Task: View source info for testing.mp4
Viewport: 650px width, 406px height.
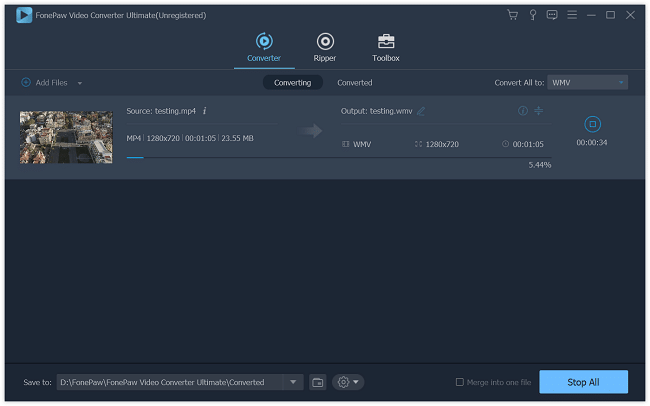Action: point(204,111)
